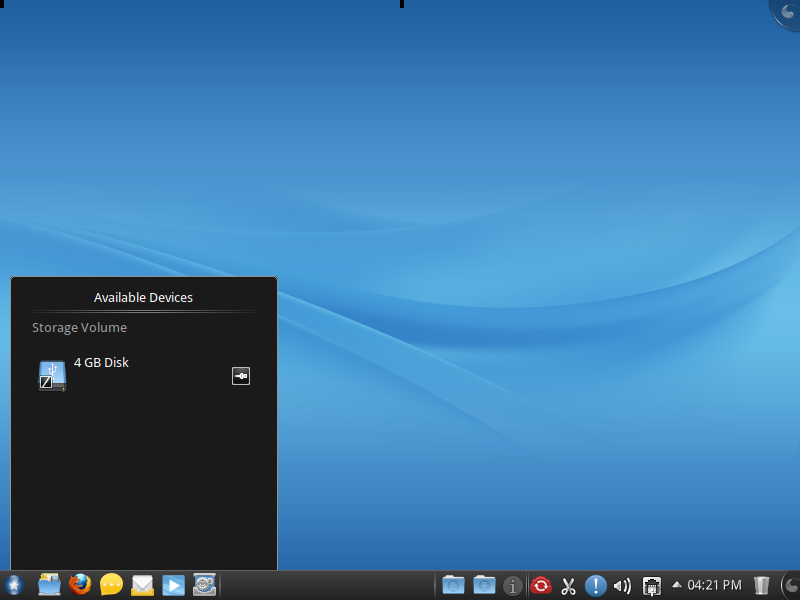
Task: Open the Kickoff application launcher star icon
Action: 14,585
